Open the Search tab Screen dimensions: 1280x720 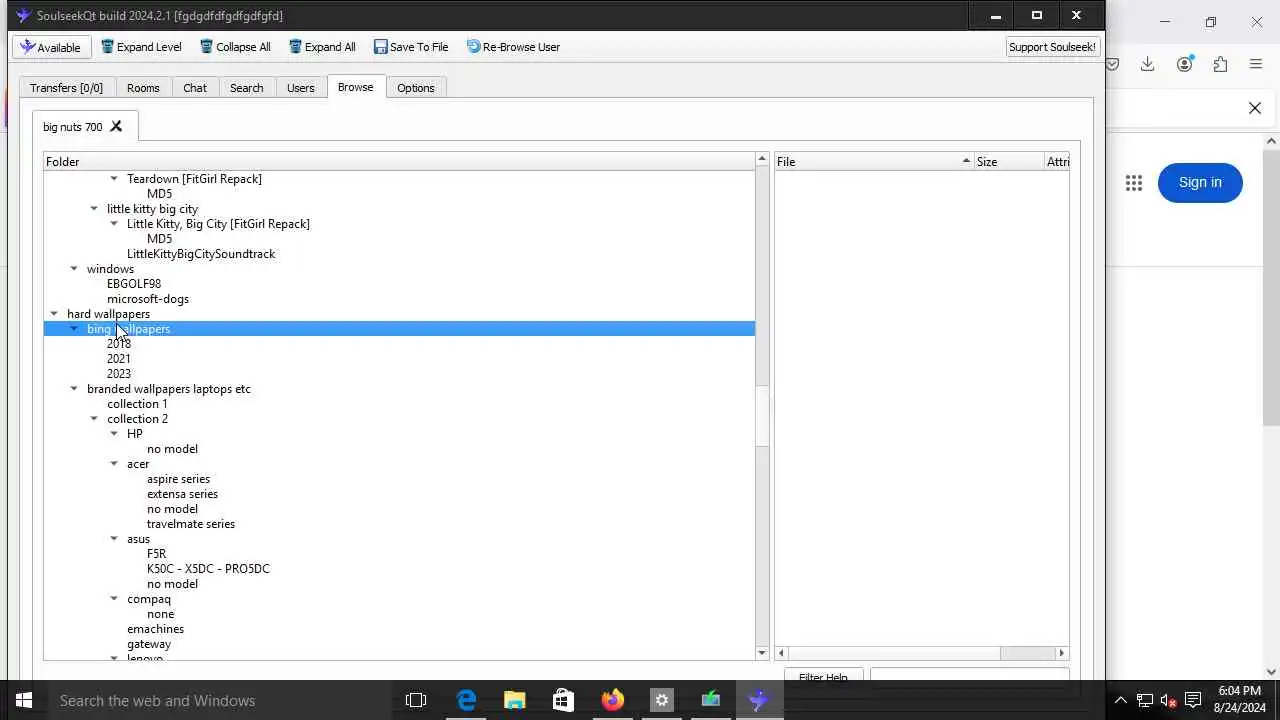pyautogui.click(x=247, y=88)
